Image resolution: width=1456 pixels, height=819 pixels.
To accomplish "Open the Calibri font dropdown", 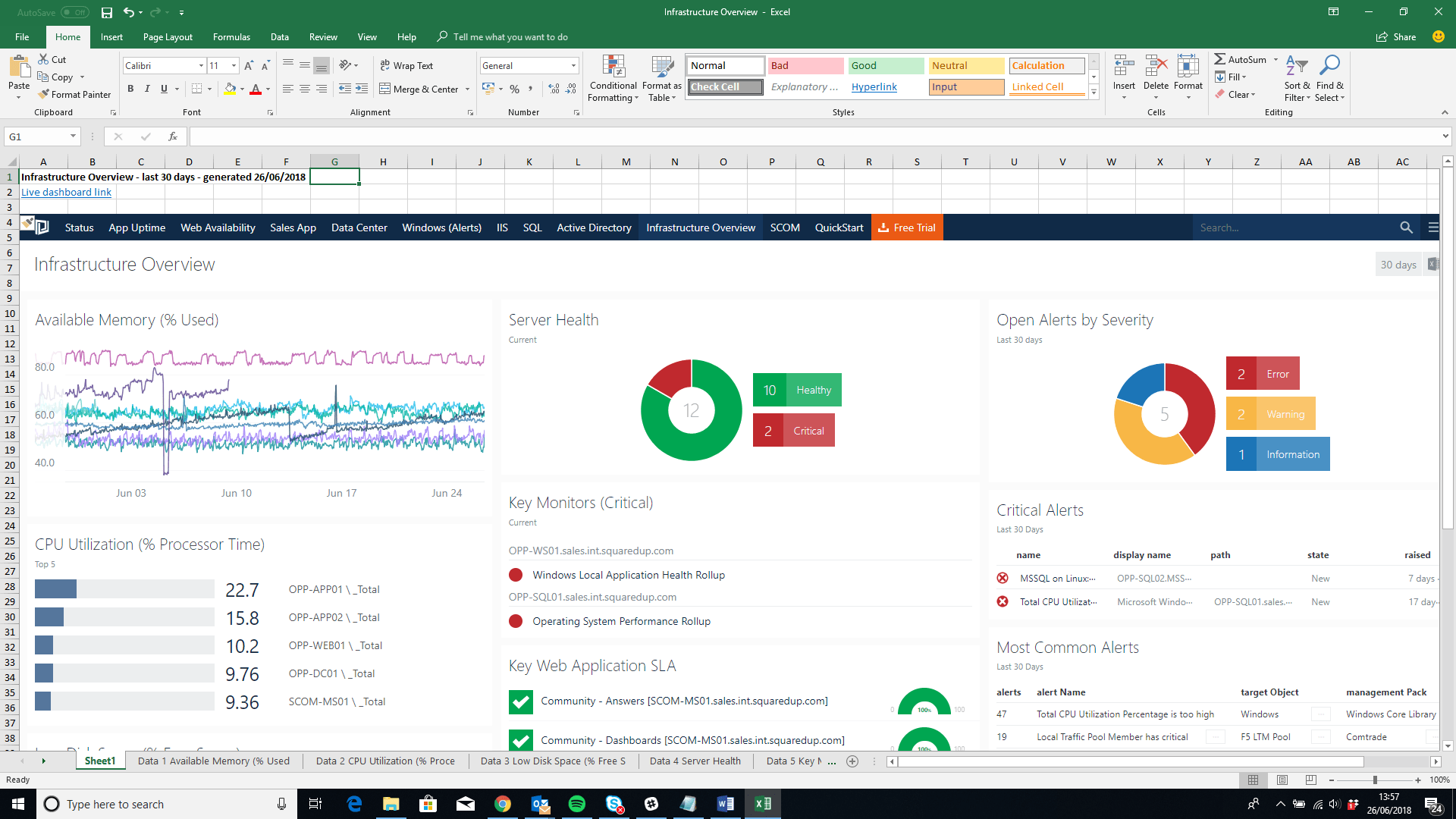I will point(200,65).
